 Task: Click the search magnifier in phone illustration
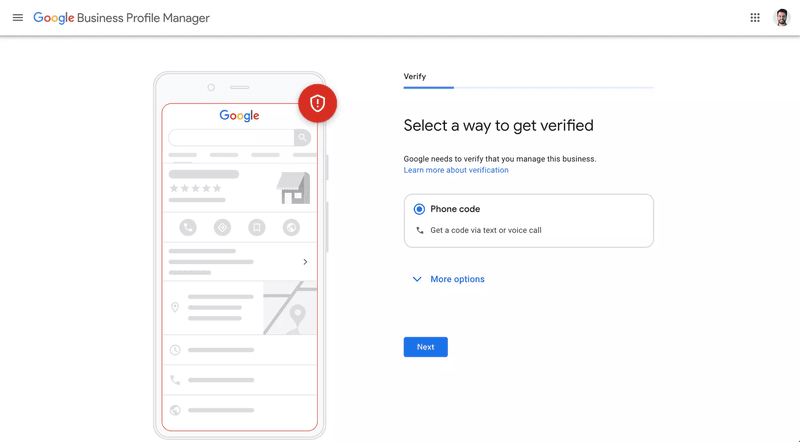click(x=303, y=137)
